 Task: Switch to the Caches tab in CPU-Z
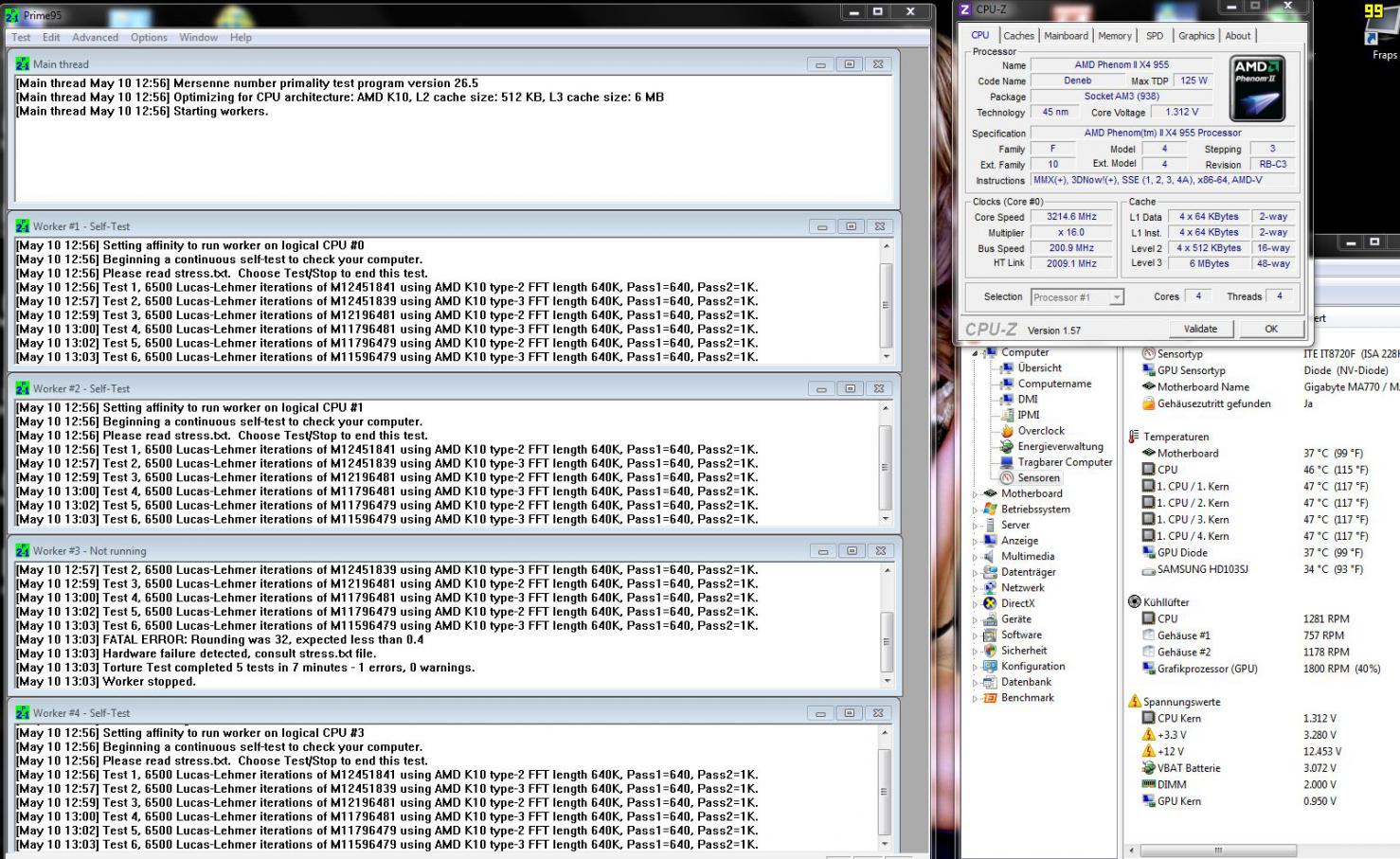click(x=1019, y=36)
